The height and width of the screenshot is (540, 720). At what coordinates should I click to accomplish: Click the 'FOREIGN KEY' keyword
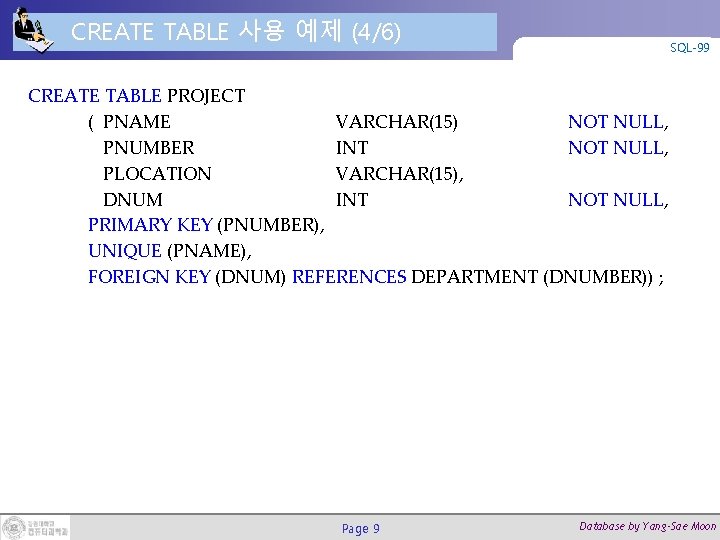point(149,277)
